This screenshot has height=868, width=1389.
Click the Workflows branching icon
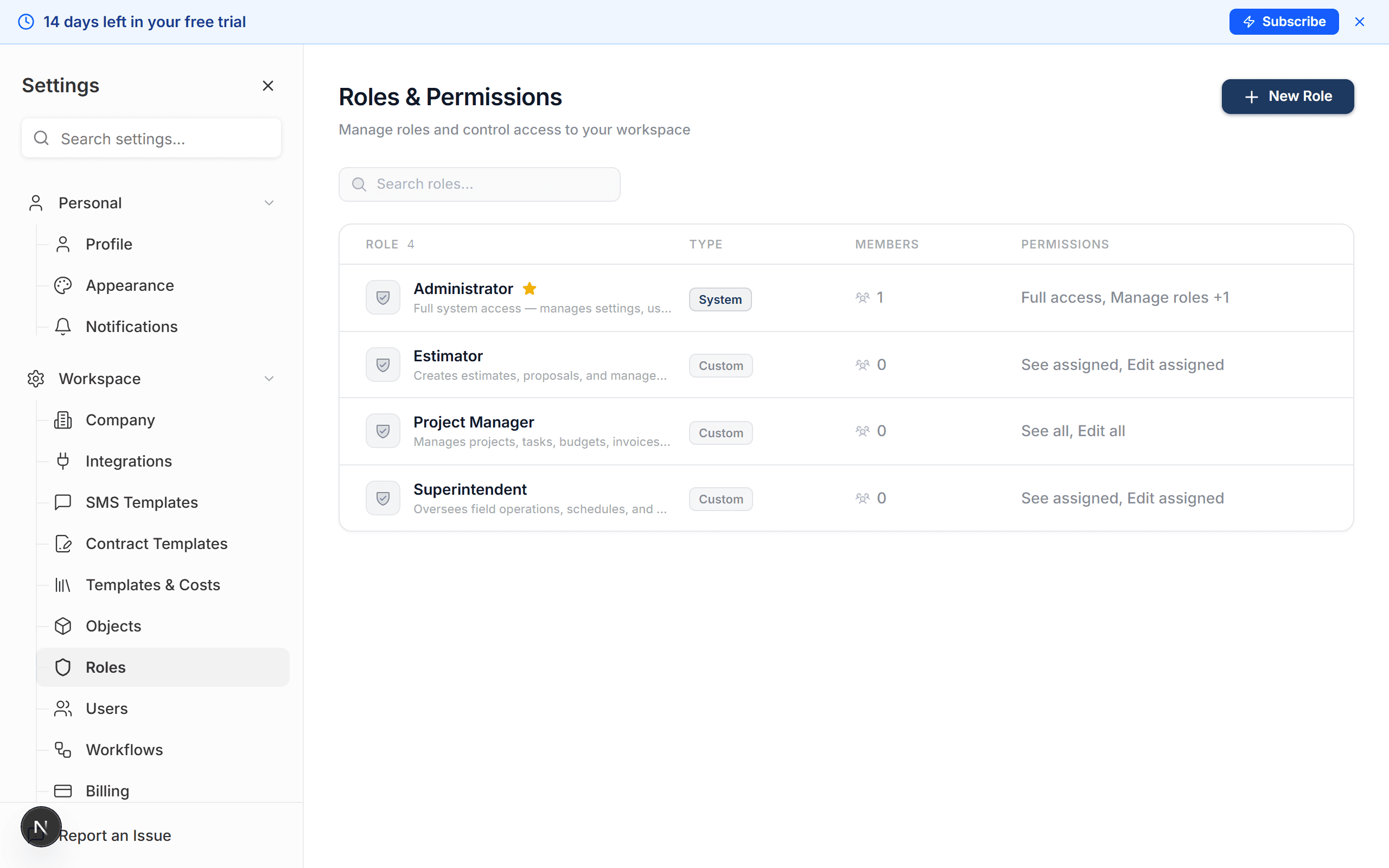point(63,750)
